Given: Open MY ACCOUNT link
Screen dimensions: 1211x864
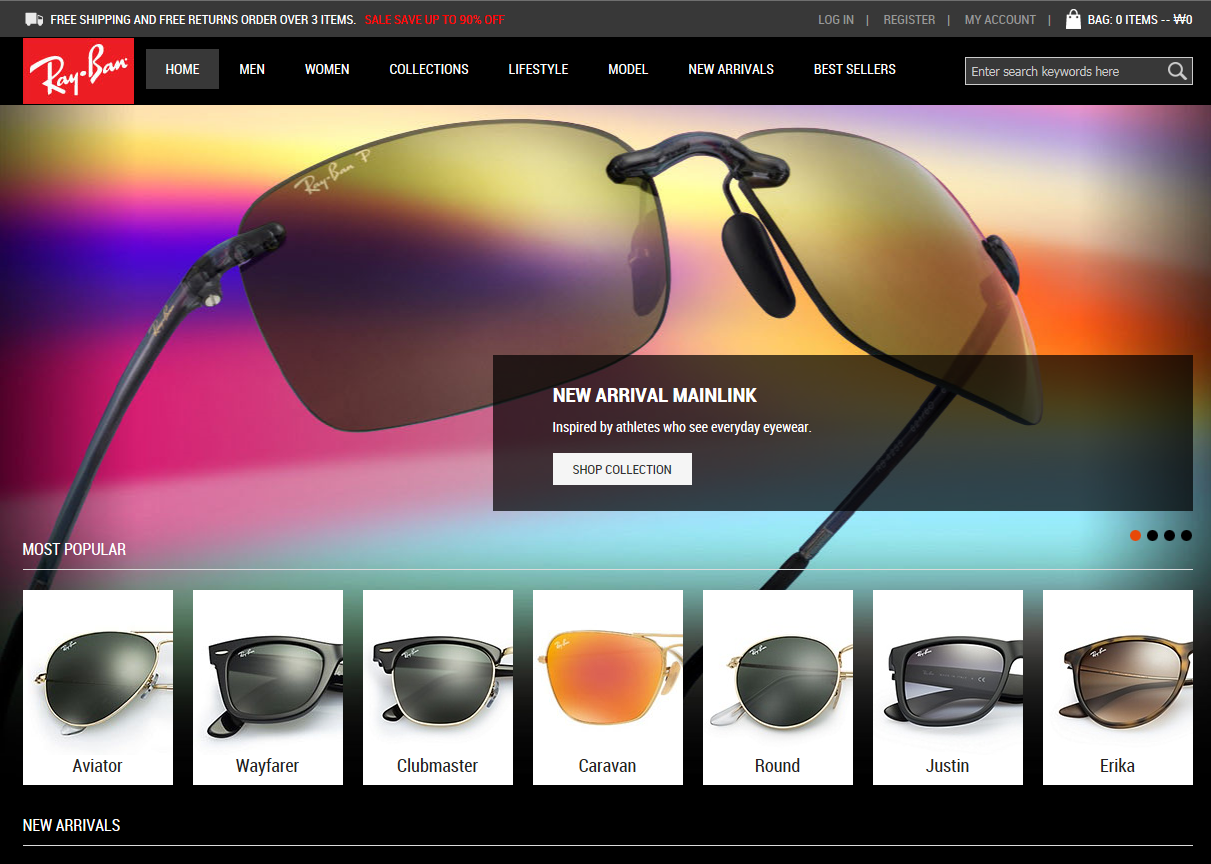Looking at the screenshot, I should click(x=1000, y=19).
